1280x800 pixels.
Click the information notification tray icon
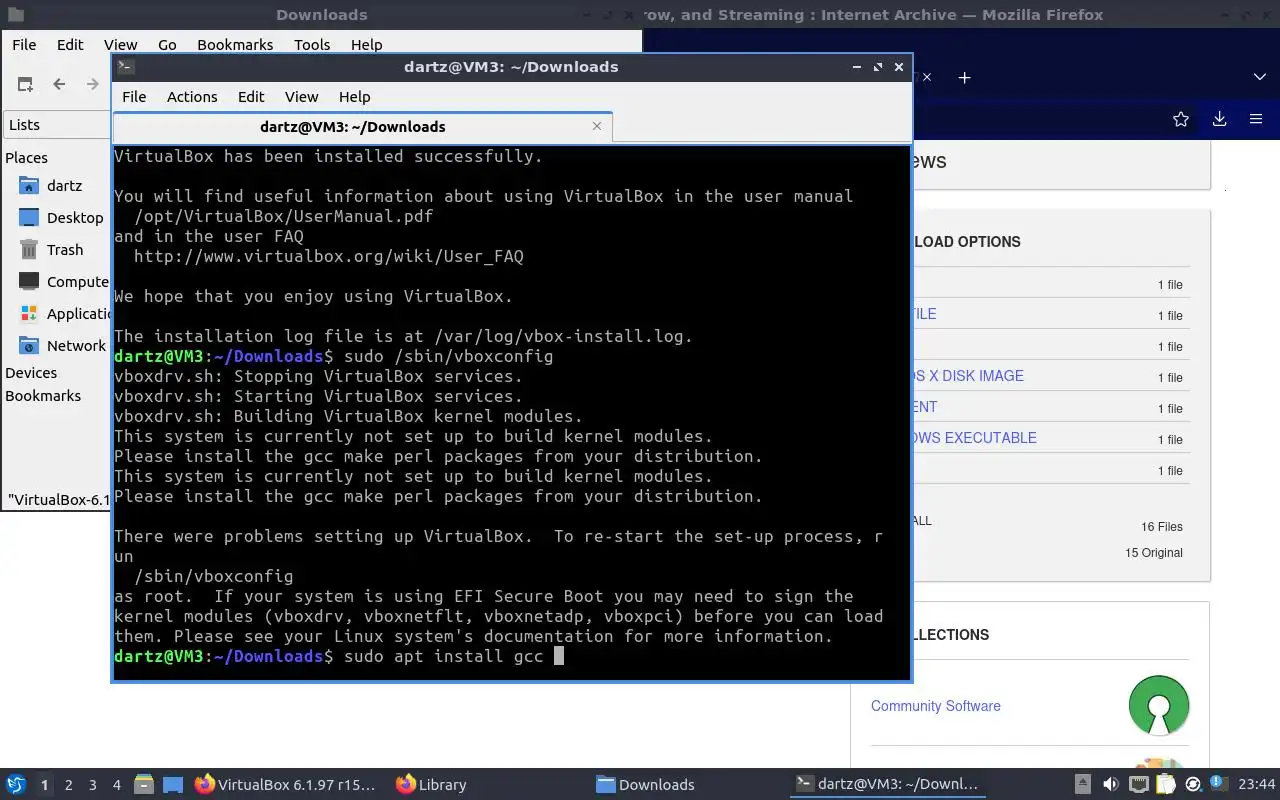point(1220,784)
